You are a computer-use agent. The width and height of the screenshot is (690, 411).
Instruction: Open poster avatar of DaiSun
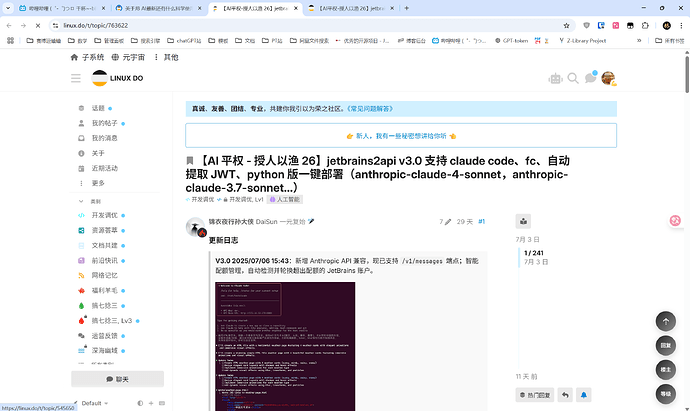tap(195, 227)
